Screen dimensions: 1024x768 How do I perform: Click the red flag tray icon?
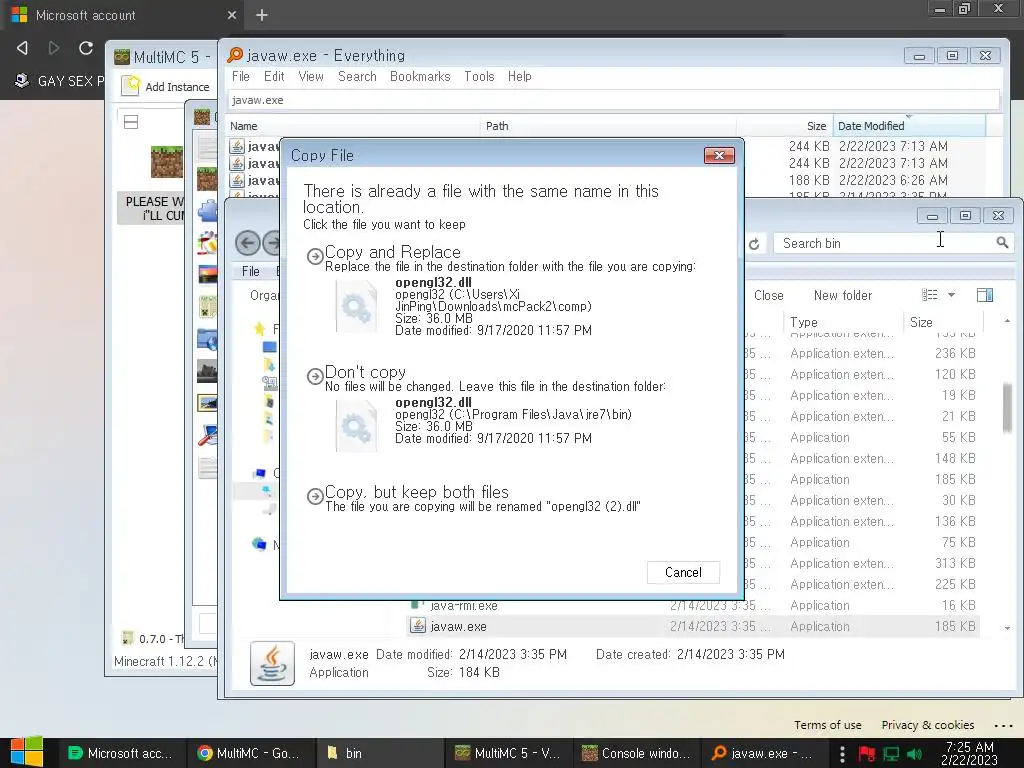pos(867,754)
